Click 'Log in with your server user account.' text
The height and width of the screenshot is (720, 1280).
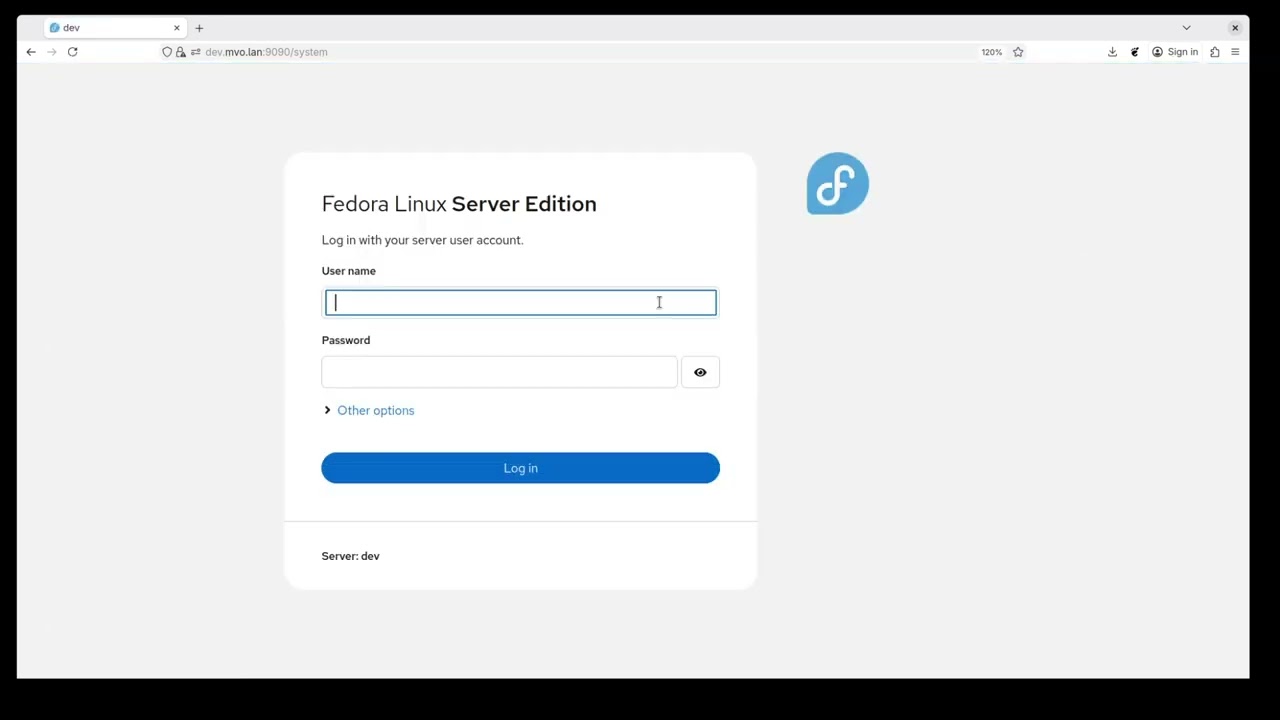pos(422,240)
